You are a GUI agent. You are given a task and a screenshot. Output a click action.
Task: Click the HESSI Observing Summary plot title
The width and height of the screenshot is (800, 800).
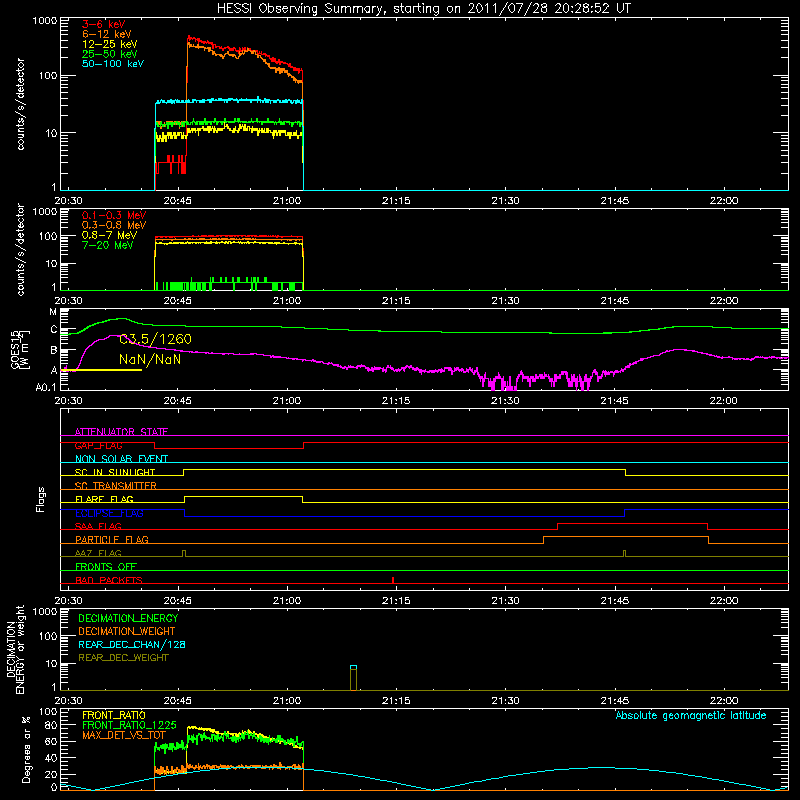pyautogui.click(x=423, y=9)
